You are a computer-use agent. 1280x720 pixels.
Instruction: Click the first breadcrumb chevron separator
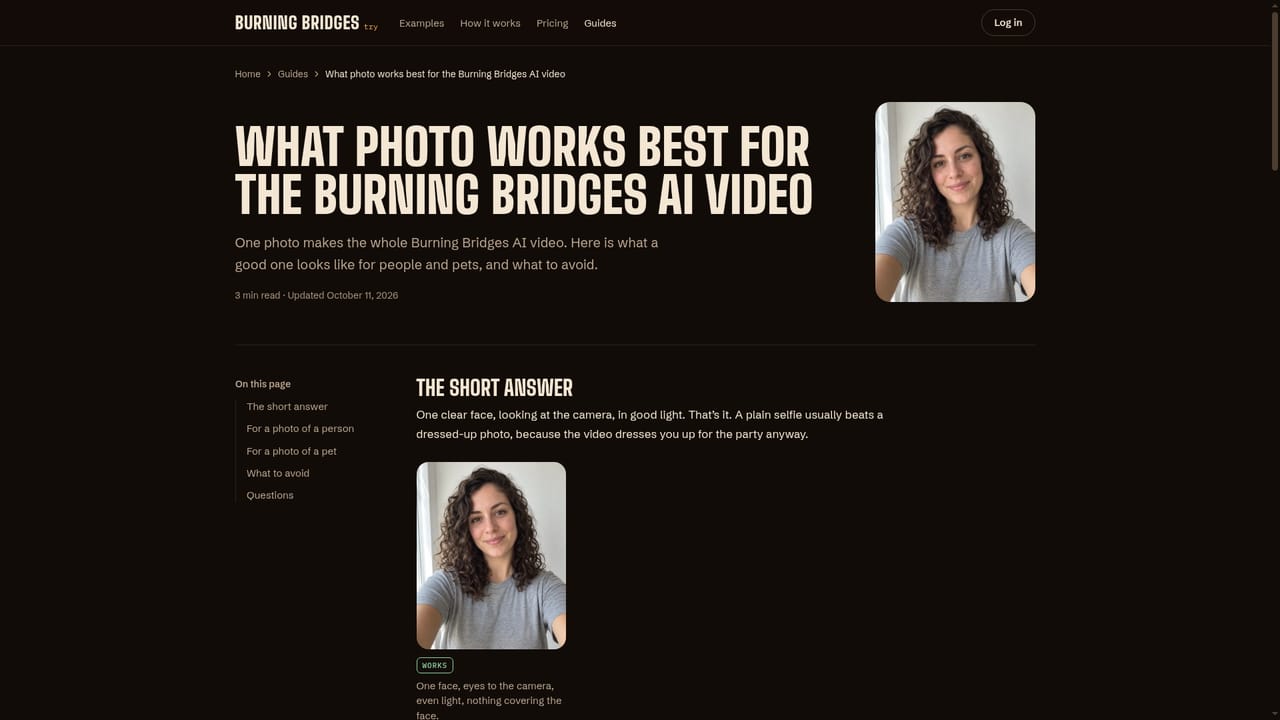(269, 74)
